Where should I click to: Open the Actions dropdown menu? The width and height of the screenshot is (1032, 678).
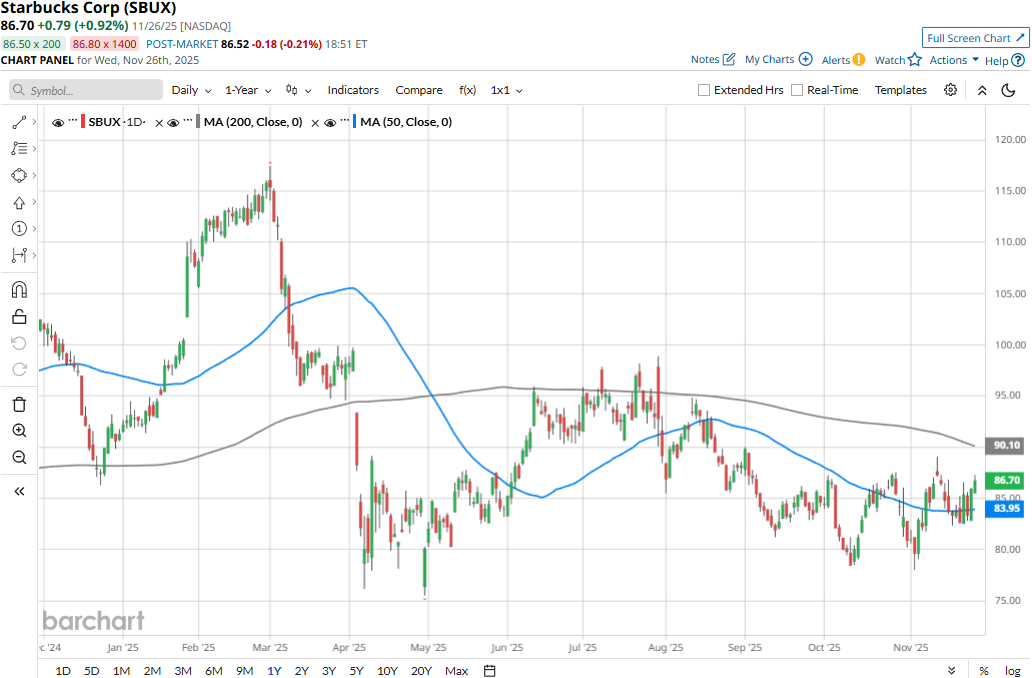pyautogui.click(x=953, y=60)
